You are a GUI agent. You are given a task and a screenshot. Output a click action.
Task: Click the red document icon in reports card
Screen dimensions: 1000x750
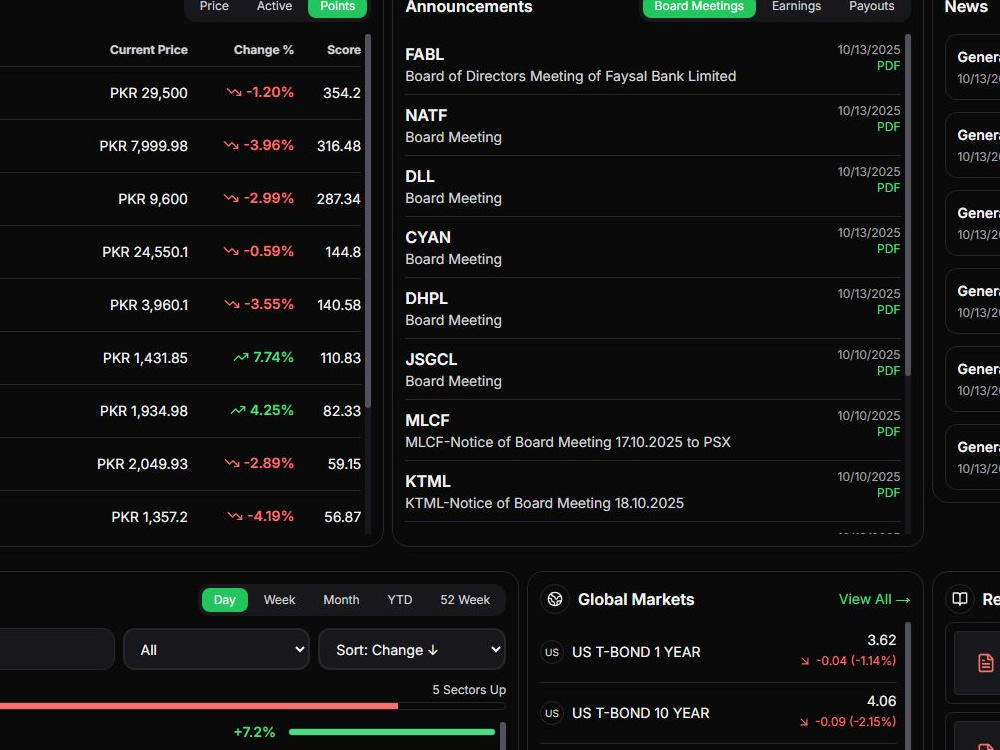985,663
